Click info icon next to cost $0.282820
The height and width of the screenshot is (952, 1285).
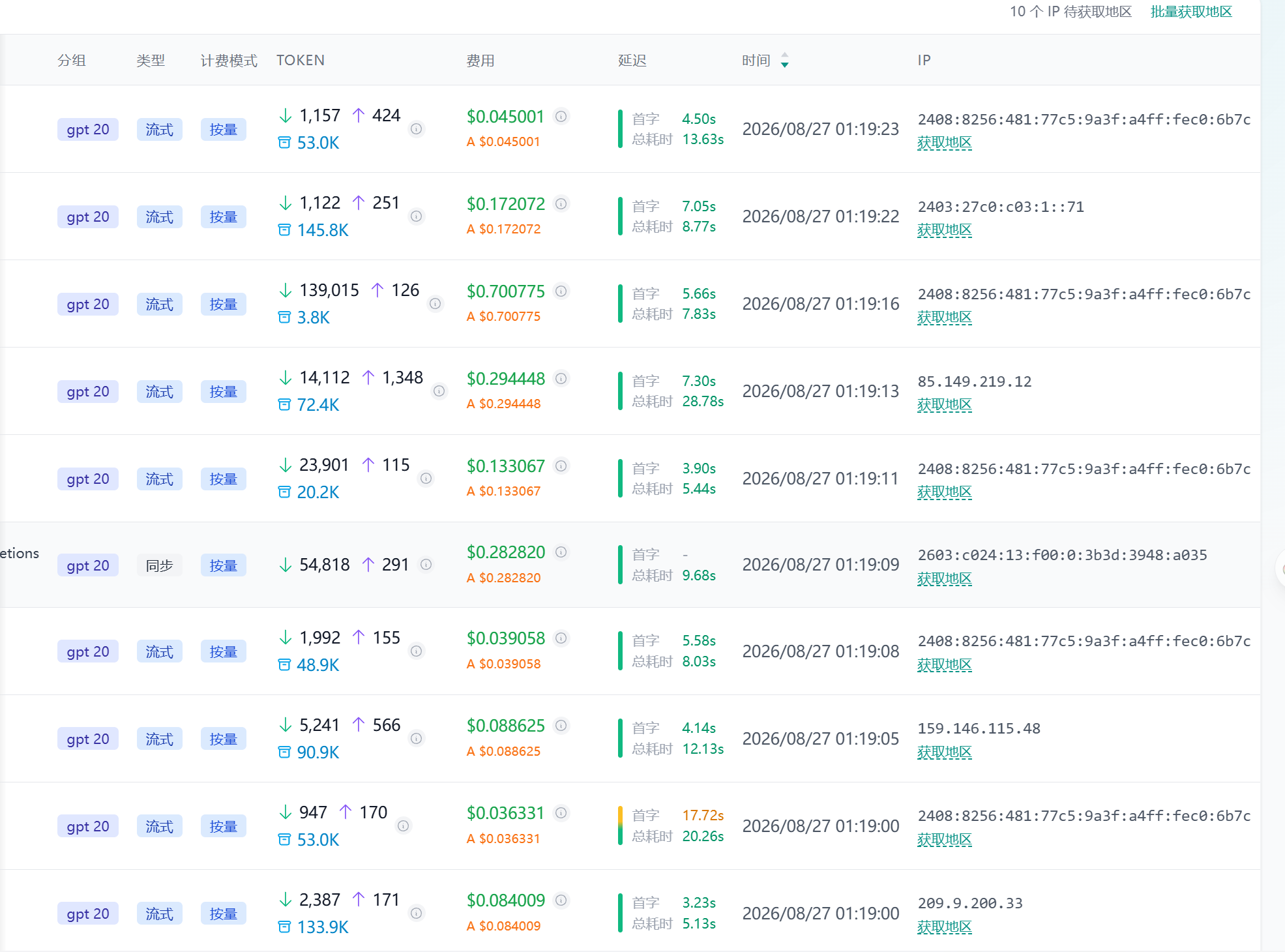tap(561, 552)
